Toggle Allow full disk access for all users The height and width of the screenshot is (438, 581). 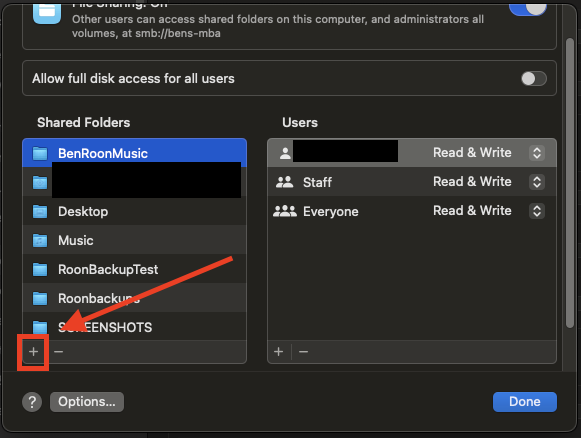(534, 79)
